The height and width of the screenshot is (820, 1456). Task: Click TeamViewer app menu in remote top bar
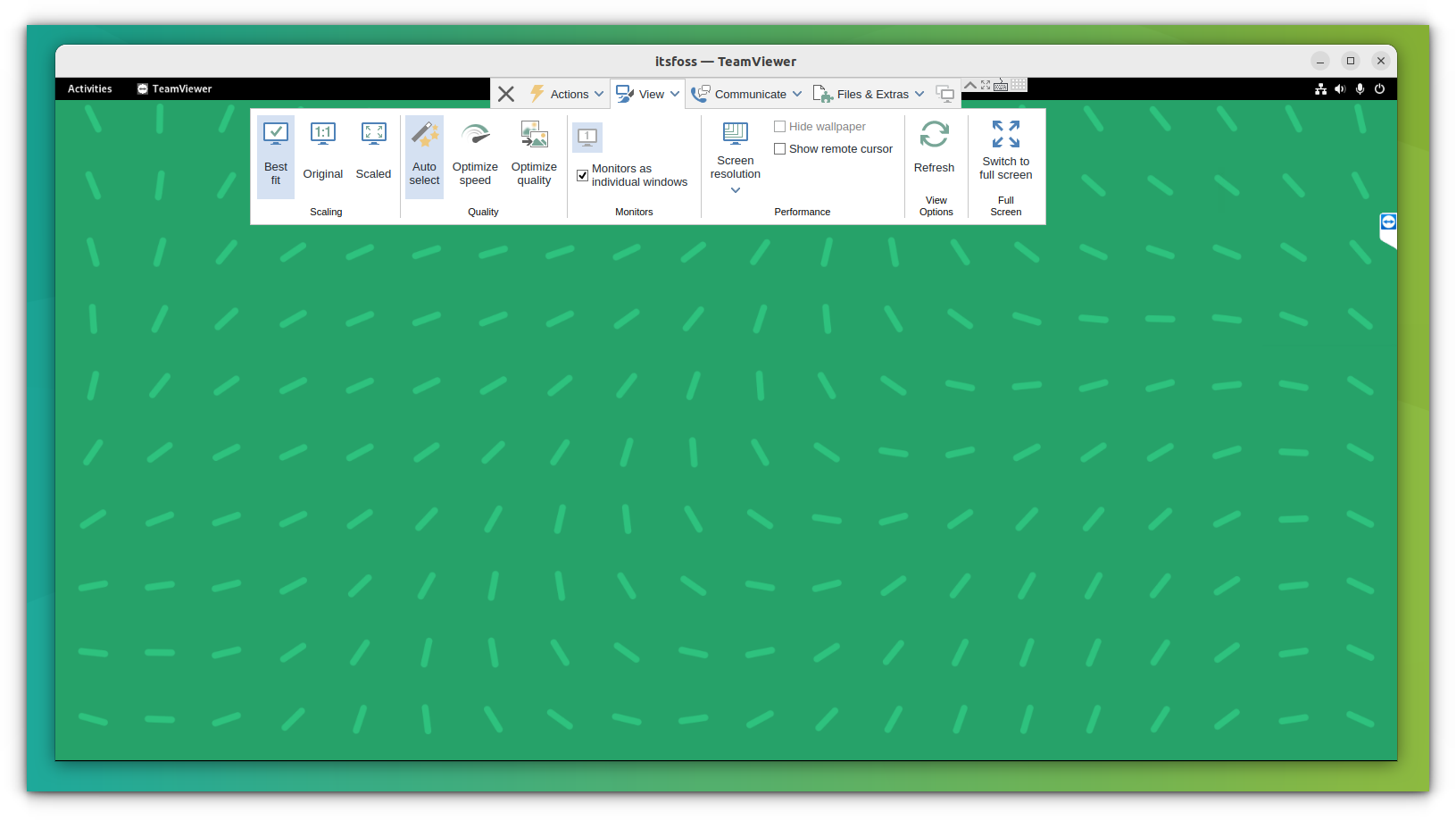coord(175,88)
